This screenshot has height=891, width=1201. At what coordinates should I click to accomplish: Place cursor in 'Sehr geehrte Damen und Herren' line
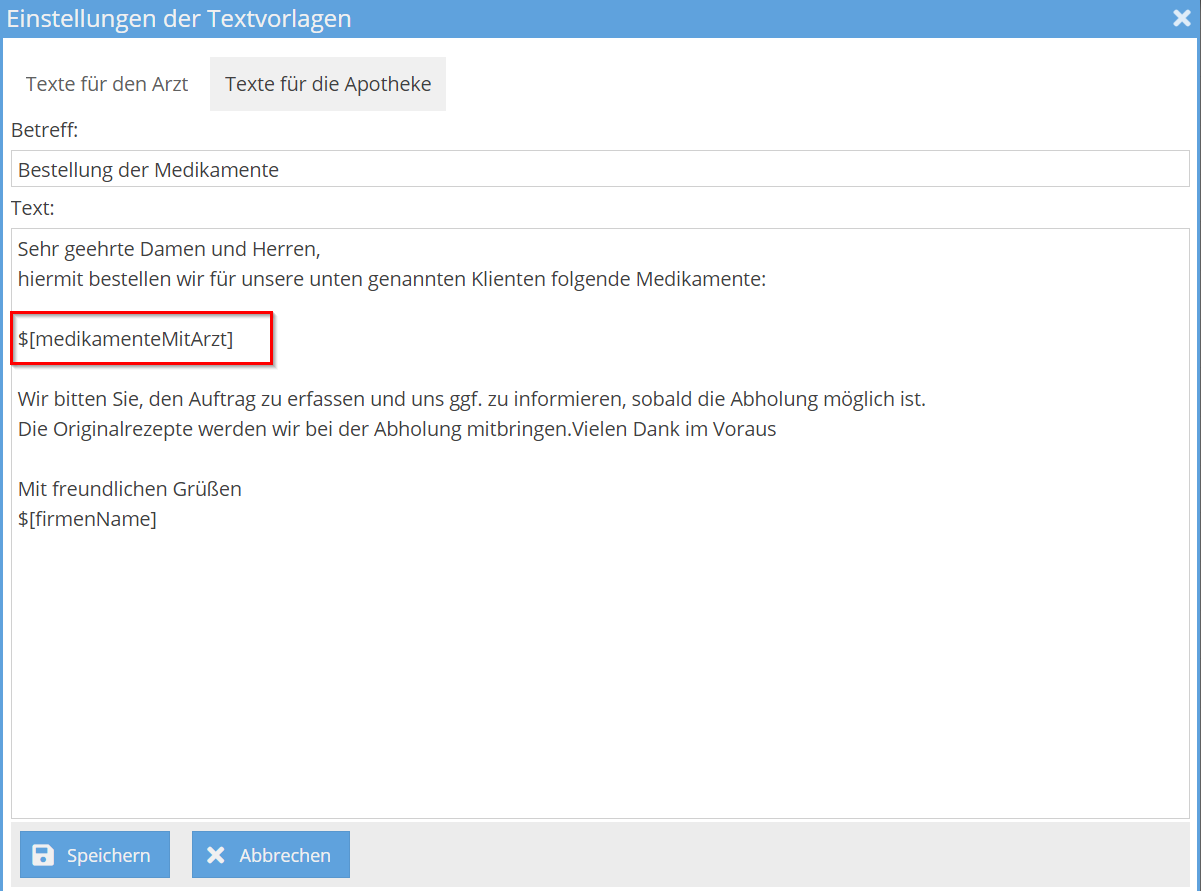point(169,250)
